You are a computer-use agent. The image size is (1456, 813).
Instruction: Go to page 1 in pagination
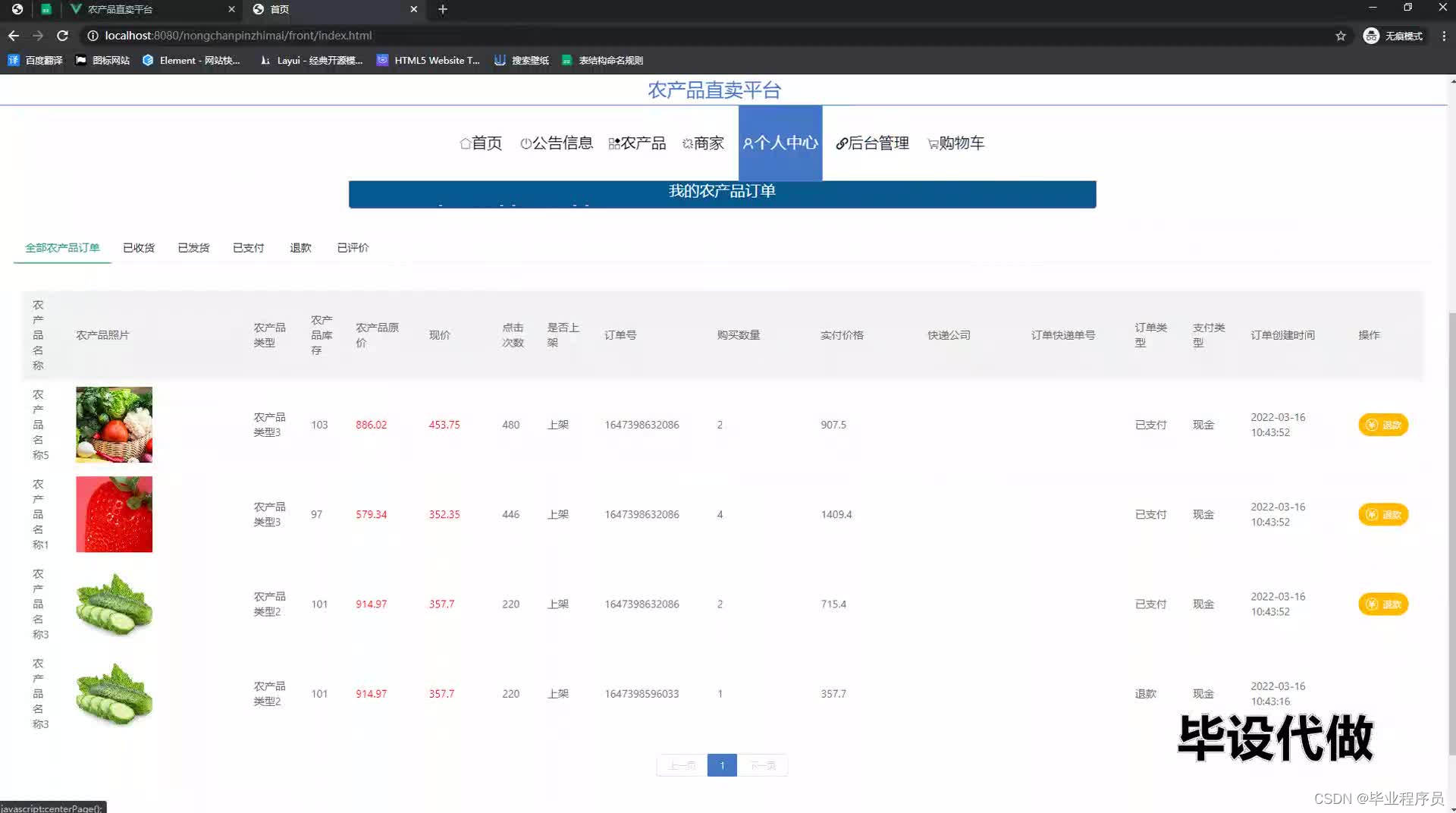pos(722,765)
